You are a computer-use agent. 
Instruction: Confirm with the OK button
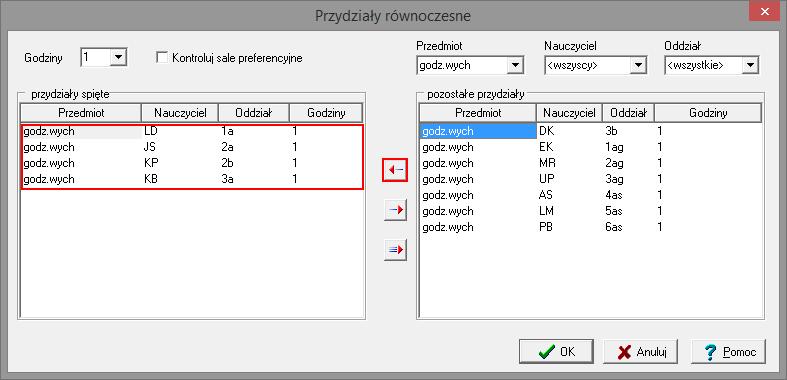[x=556, y=351]
